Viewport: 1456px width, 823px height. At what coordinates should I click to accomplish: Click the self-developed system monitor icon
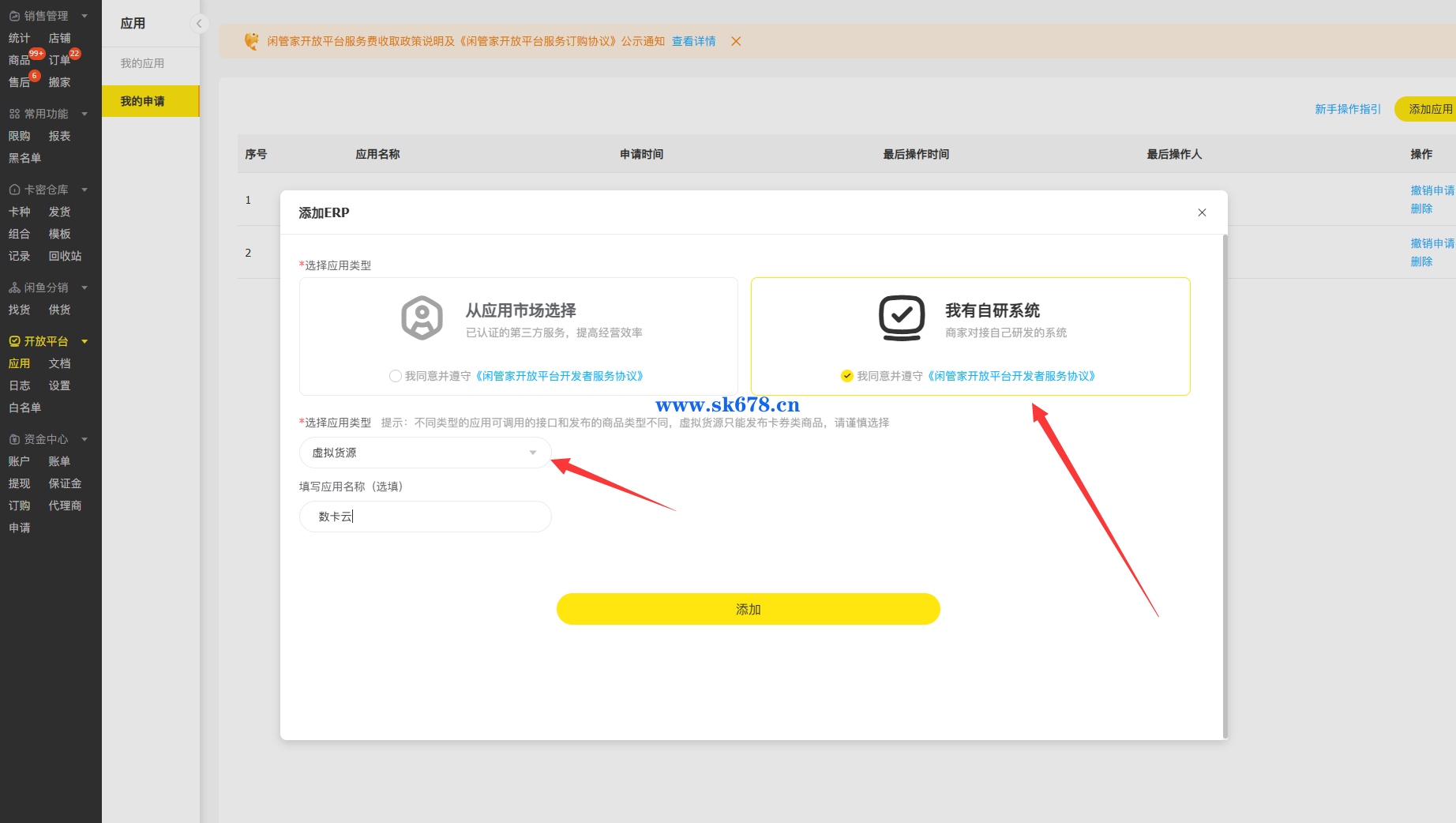[901, 318]
